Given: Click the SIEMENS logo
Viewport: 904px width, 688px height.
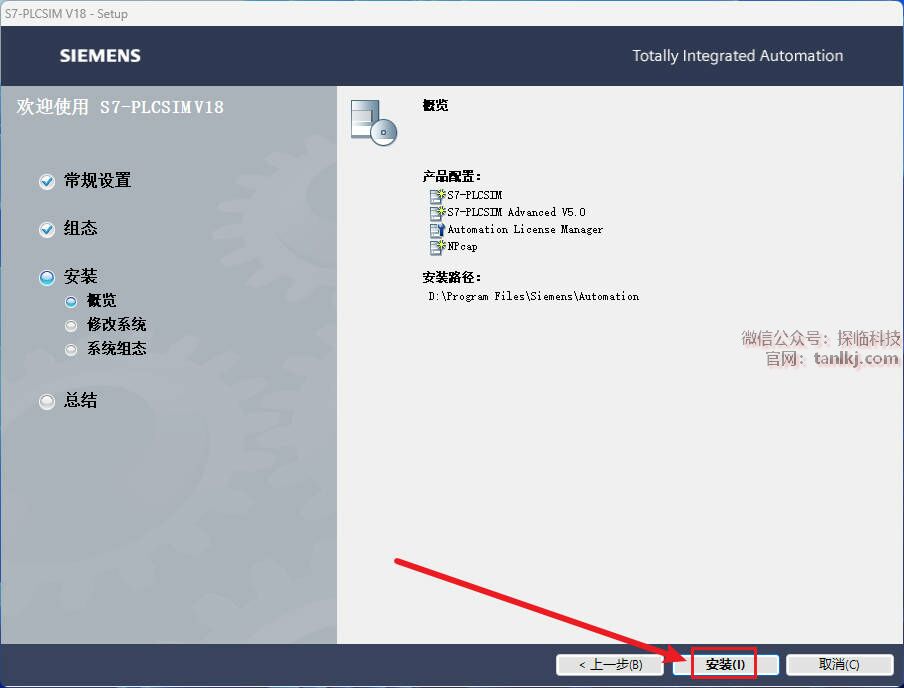Looking at the screenshot, I should click(100, 56).
